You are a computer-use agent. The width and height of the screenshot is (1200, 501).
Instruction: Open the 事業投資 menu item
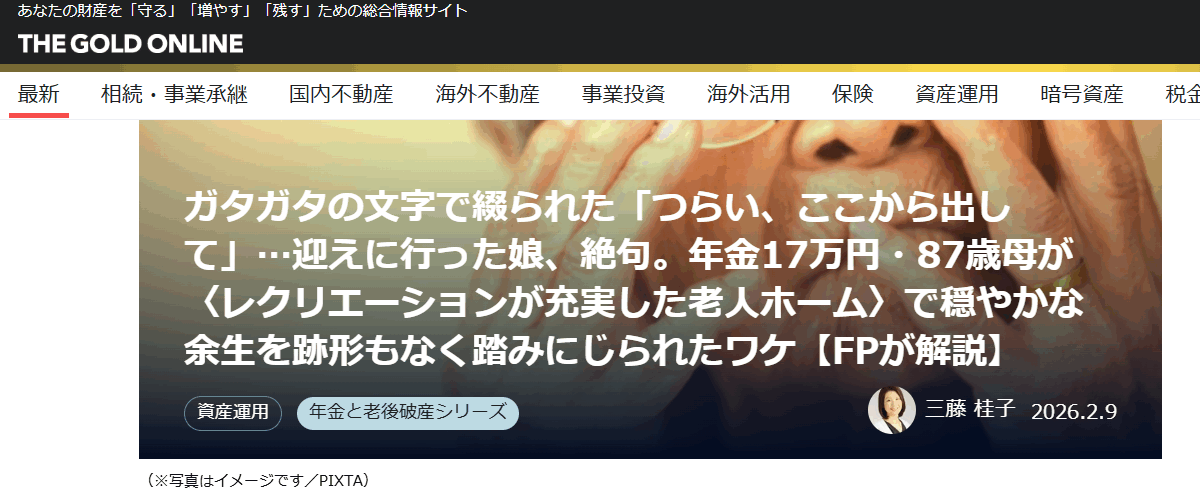(x=624, y=95)
